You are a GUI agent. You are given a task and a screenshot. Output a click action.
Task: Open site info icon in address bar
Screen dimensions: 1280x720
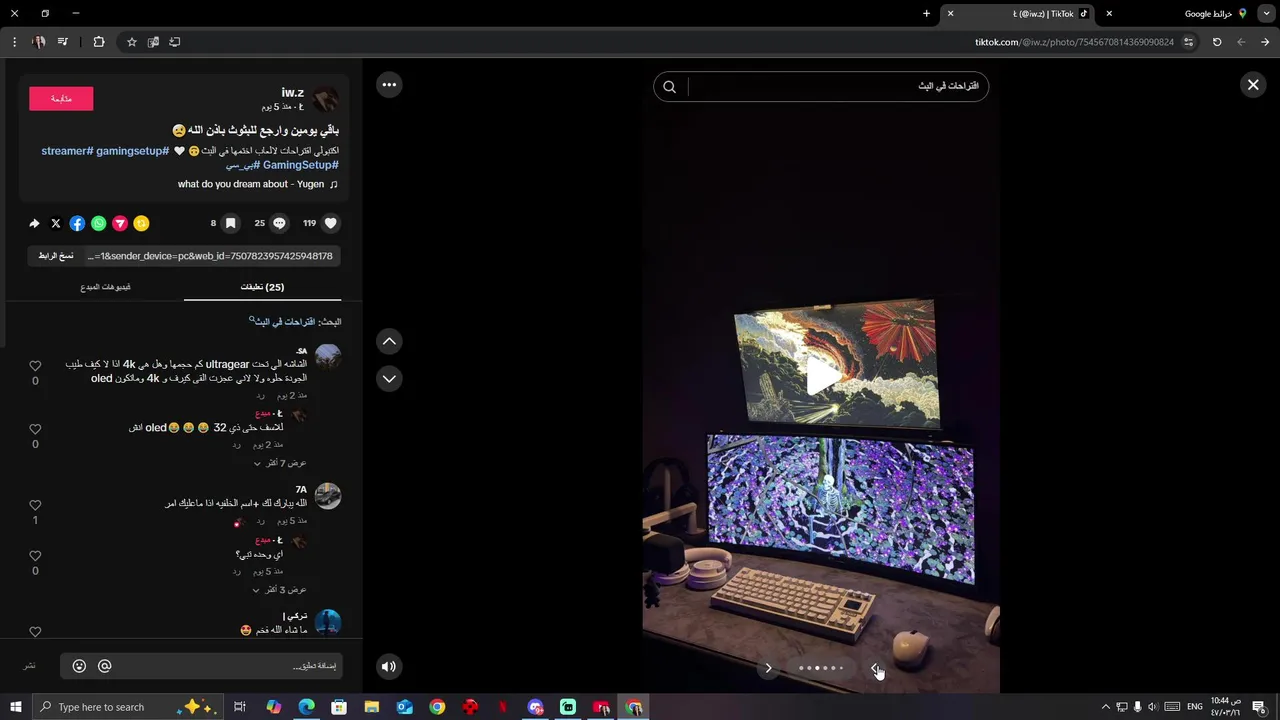(x=1188, y=42)
